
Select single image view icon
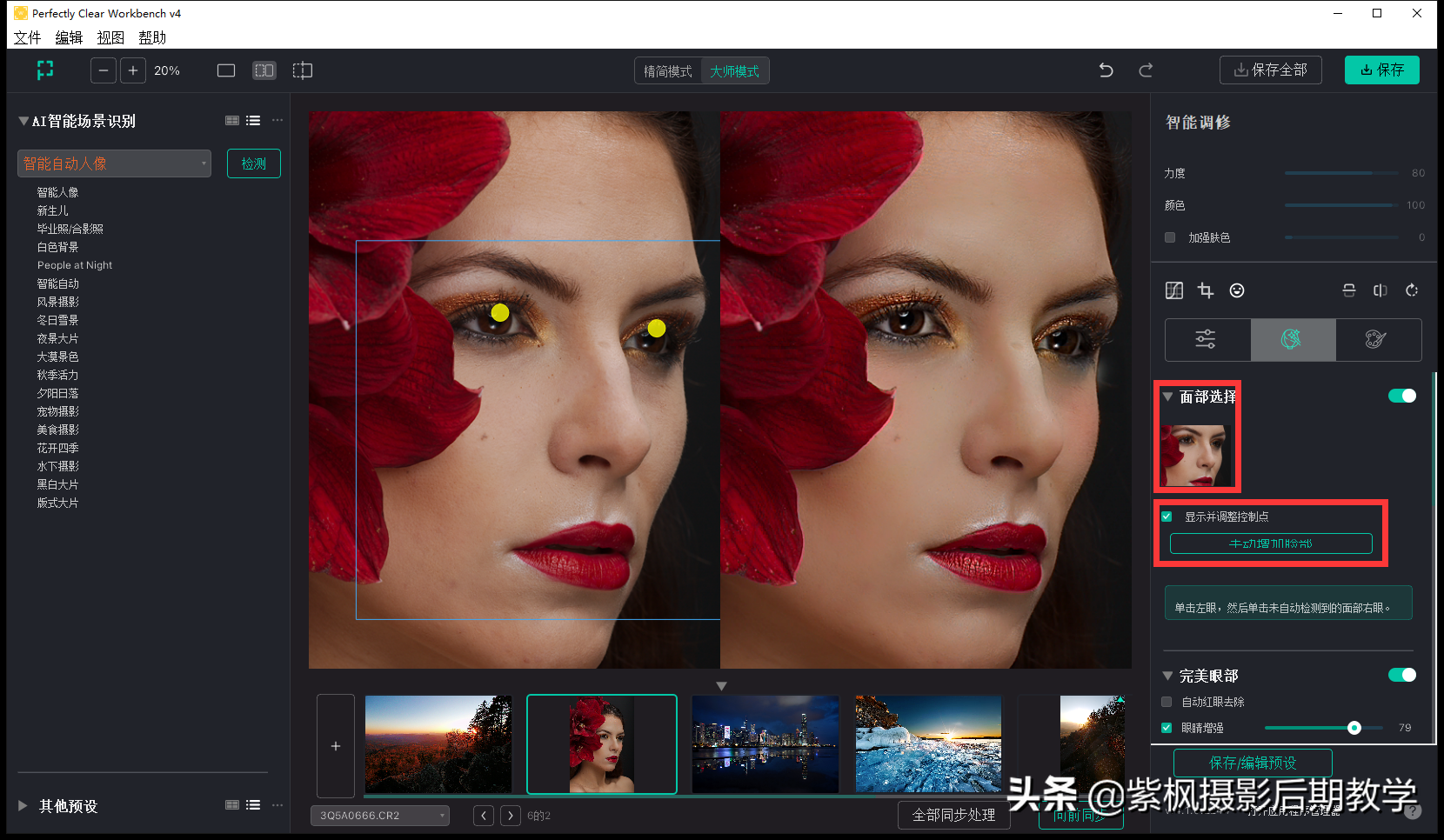pos(226,70)
